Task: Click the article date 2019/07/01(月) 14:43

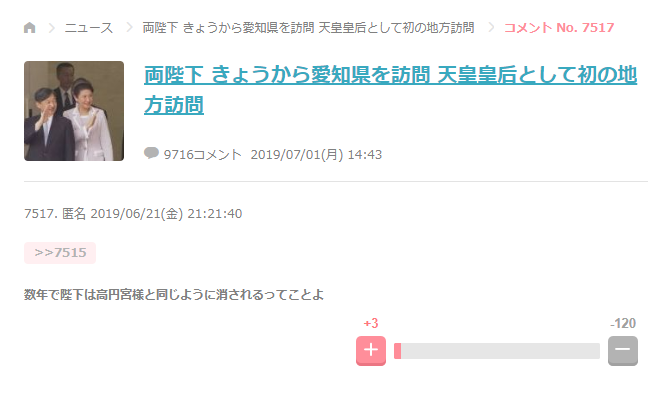Action: click(x=316, y=155)
